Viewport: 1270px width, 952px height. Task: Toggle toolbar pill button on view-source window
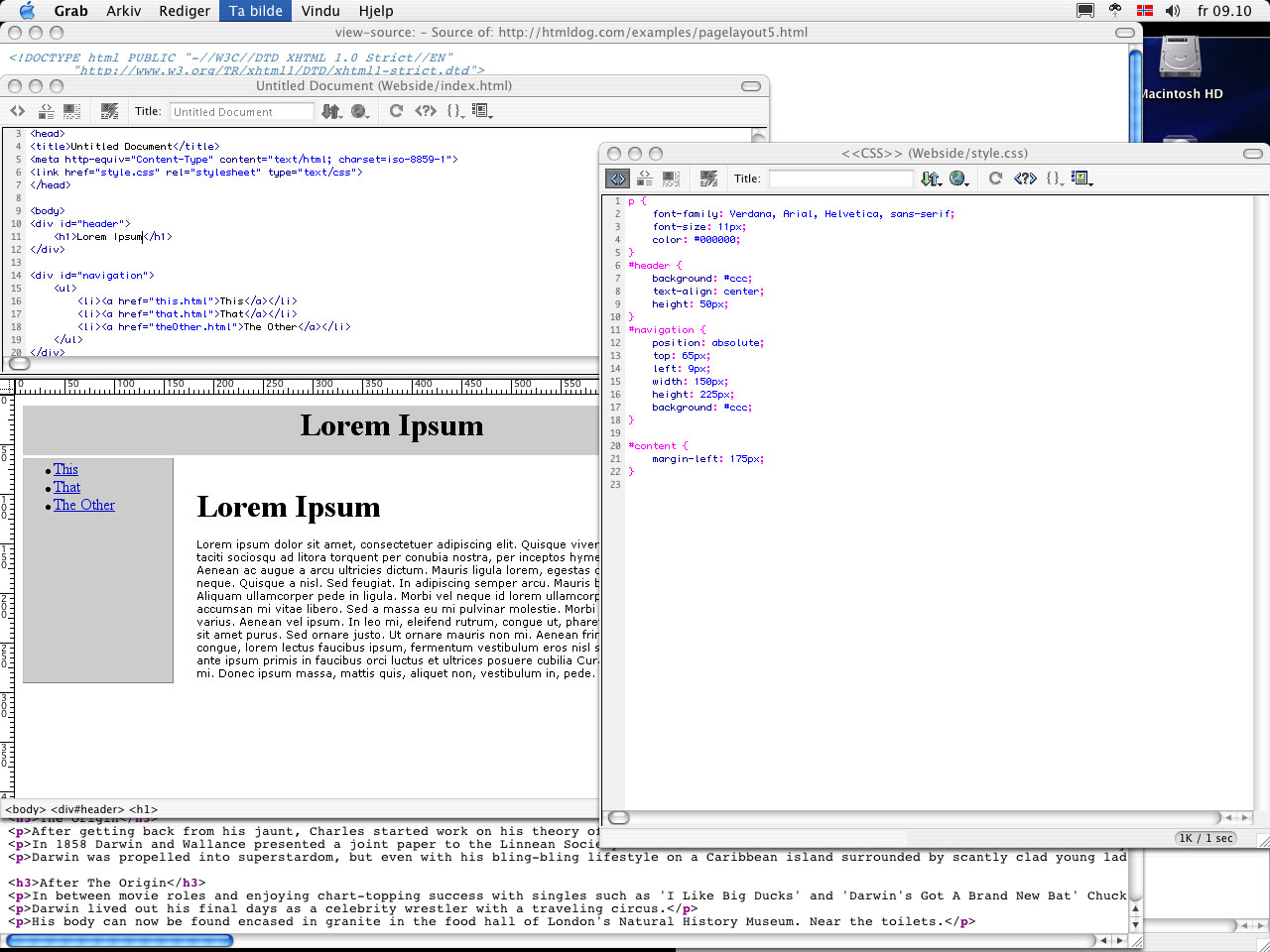tap(1125, 33)
